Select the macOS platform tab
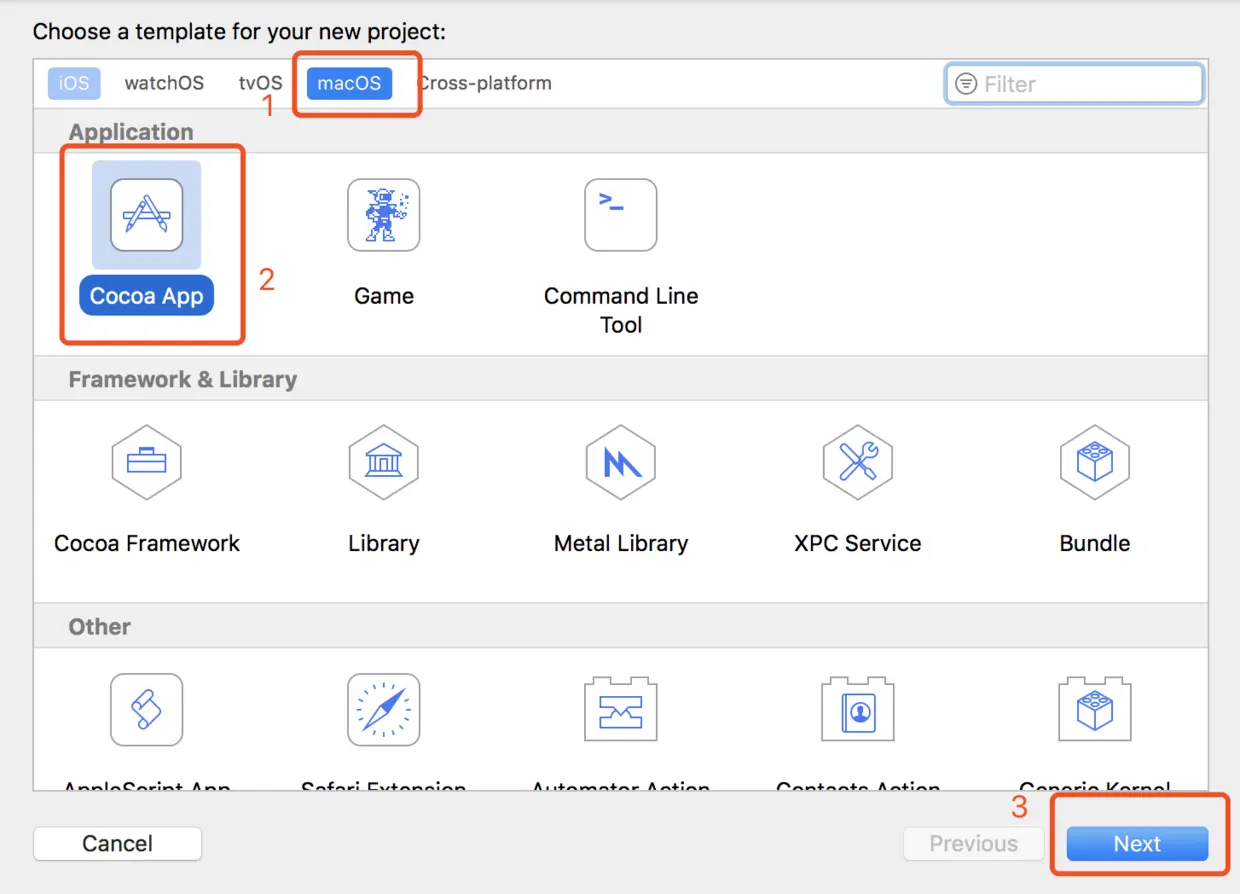 click(349, 83)
